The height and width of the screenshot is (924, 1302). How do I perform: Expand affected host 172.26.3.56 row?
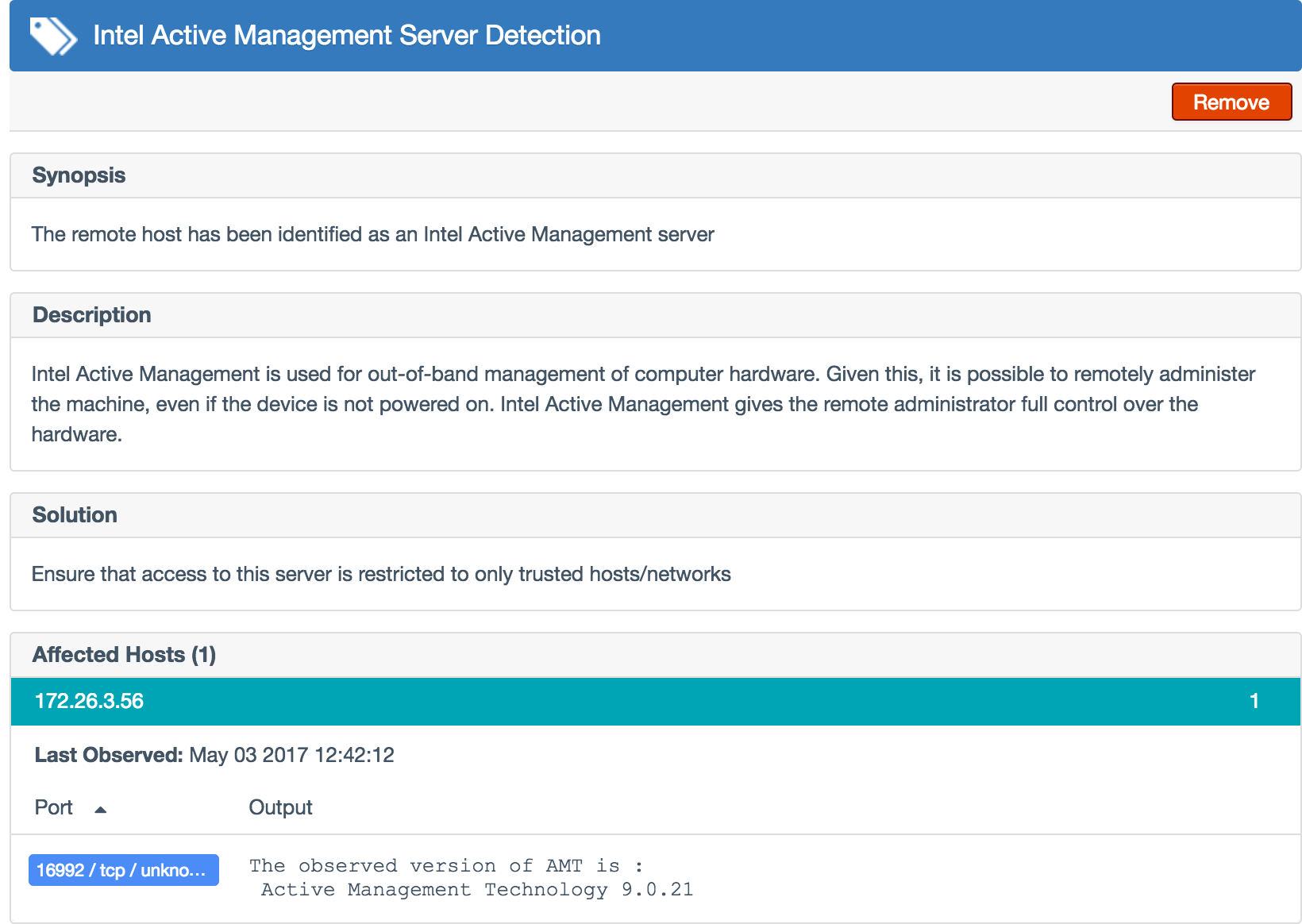[656, 701]
